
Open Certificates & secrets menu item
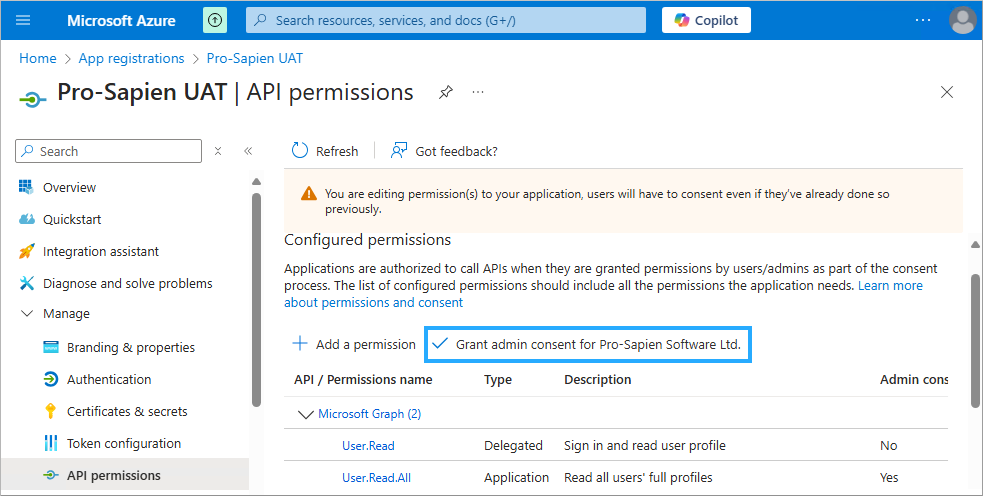[x=126, y=412]
